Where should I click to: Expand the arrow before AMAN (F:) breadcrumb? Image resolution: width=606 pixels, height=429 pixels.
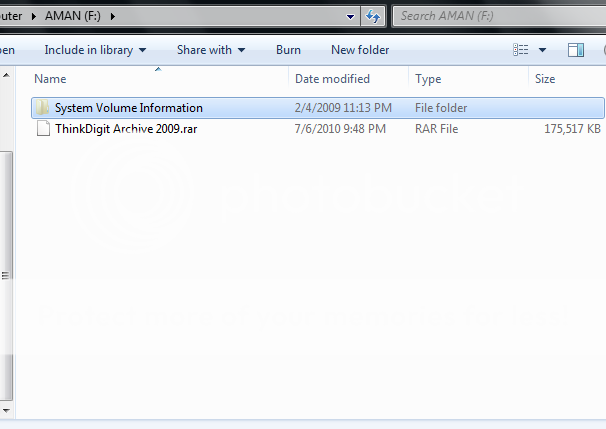(34, 16)
